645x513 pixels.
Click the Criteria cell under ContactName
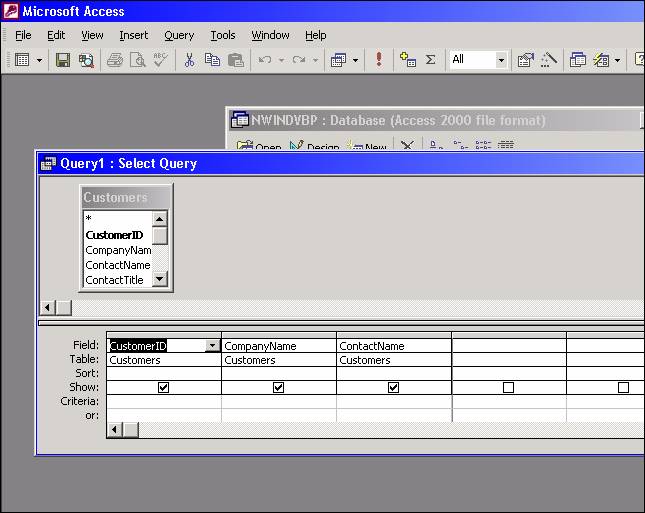tap(393, 401)
